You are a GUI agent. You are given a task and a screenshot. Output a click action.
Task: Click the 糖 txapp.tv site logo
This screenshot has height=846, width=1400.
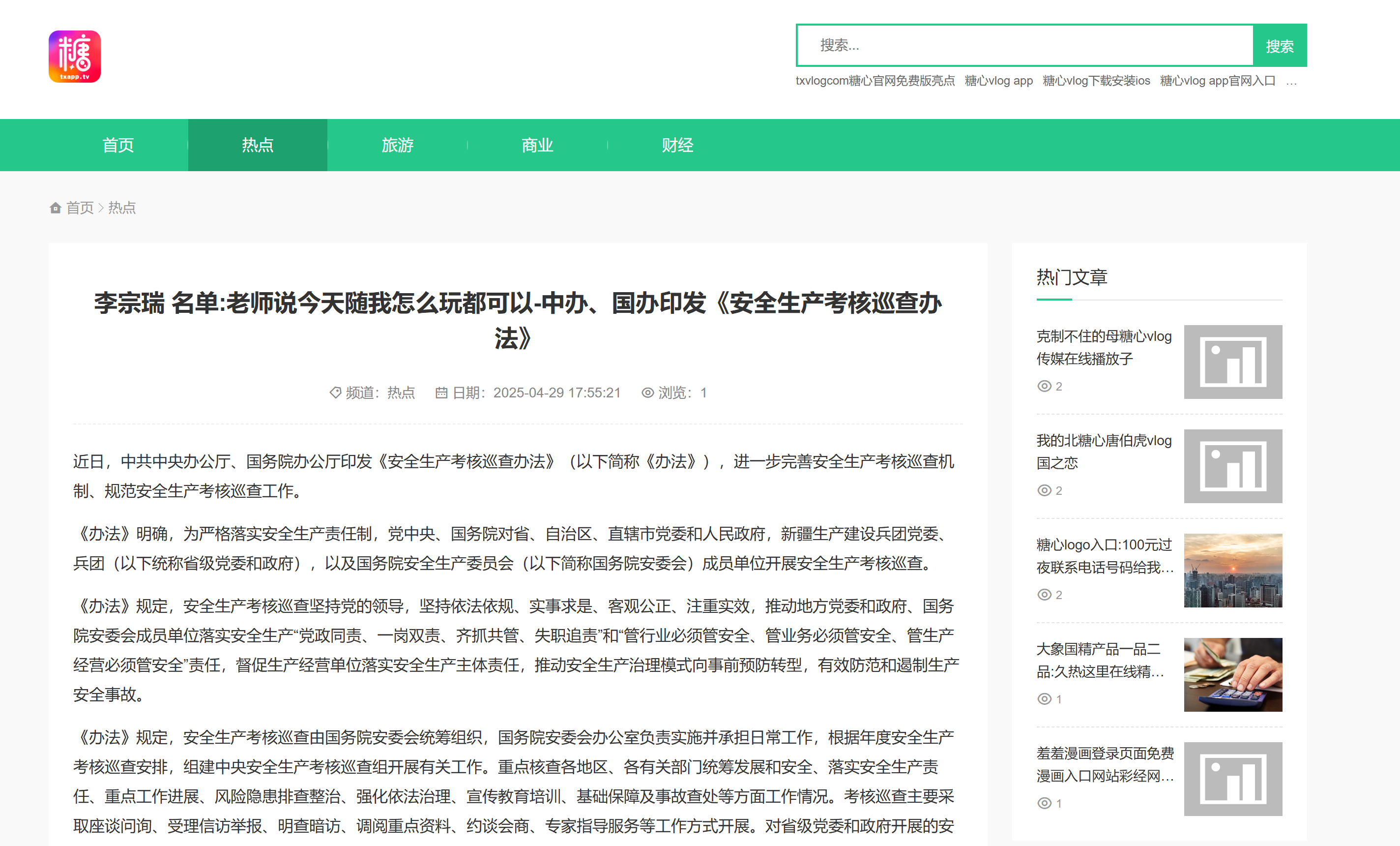click(x=74, y=56)
